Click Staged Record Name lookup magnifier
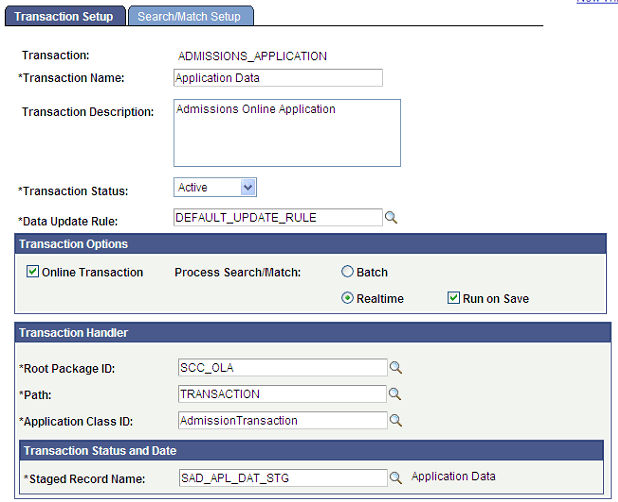Viewport: 618px width, 502px height. 396,478
